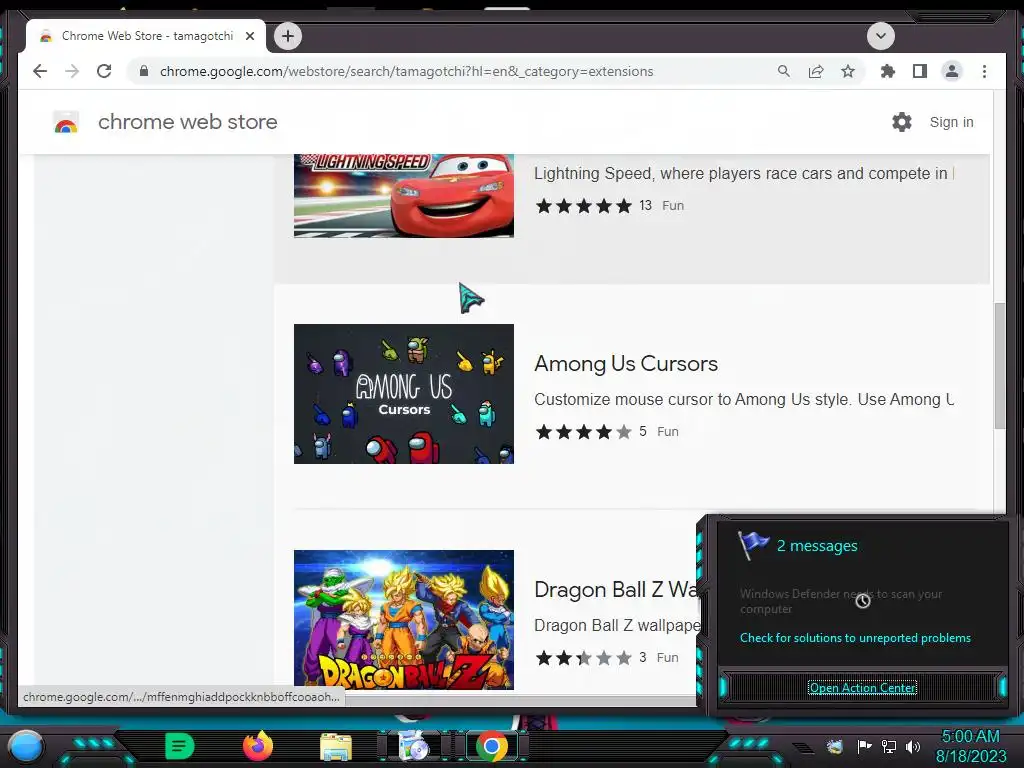Open the volume speaker tray icon
This screenshot has width=1024, height=768.
tap(913, 746)
